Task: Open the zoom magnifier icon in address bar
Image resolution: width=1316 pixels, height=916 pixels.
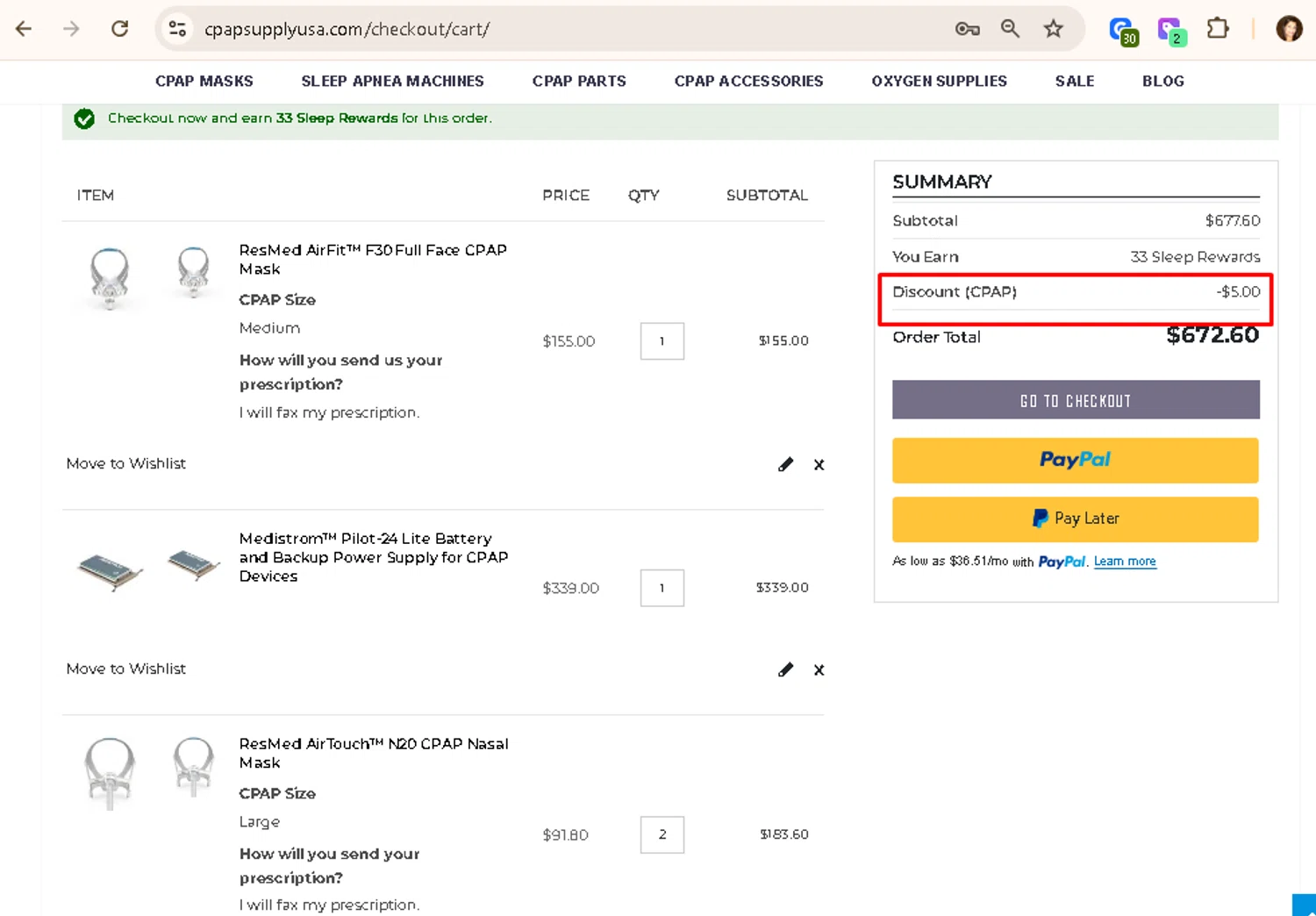Action: (1010, 29)
